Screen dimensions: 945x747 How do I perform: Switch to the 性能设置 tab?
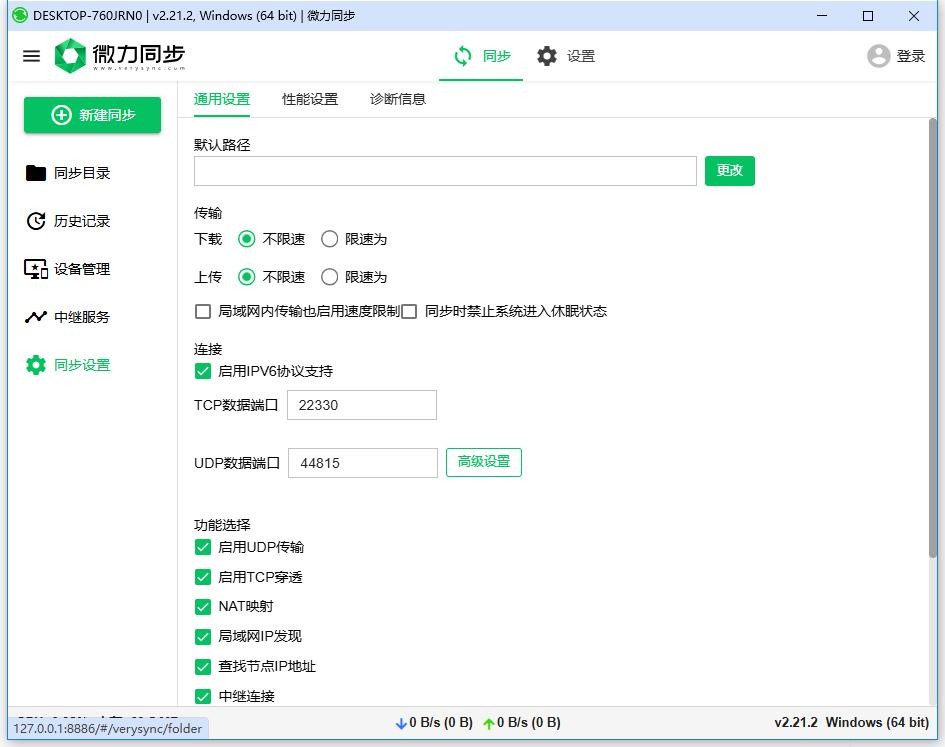(x=310, y=99)
